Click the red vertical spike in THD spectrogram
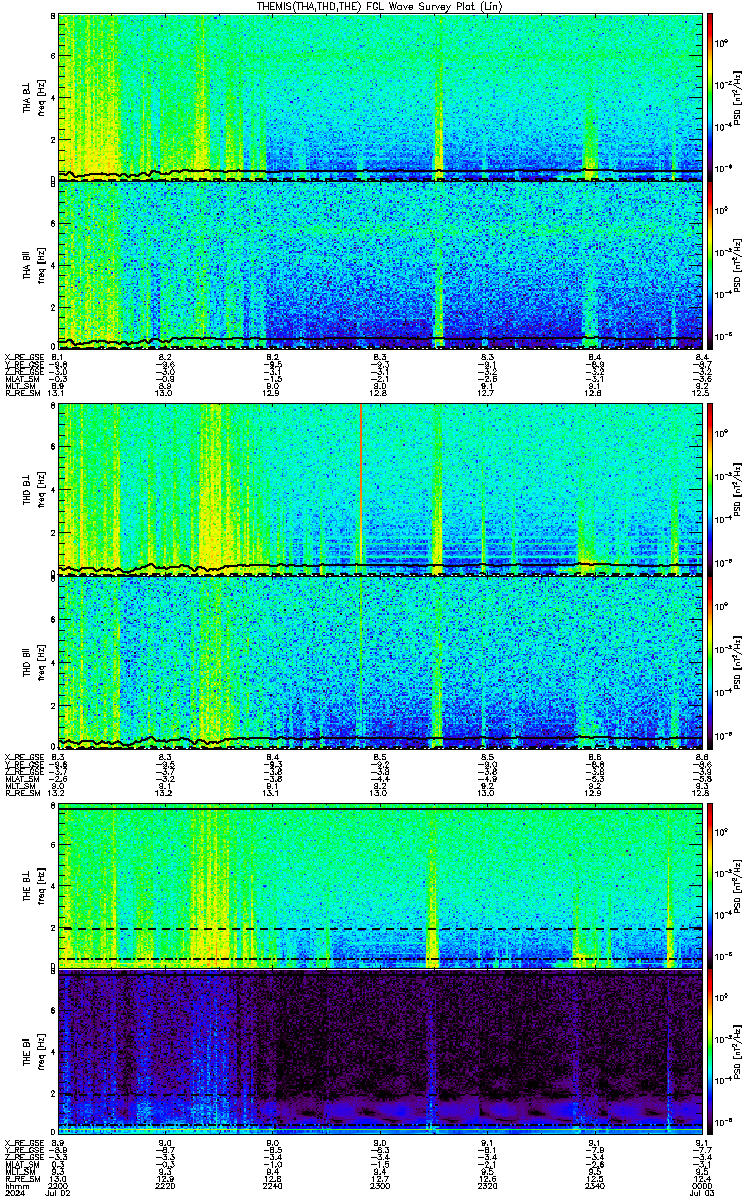The height and width of the screenshot is (1200, 750). click(x=360, y=490)
